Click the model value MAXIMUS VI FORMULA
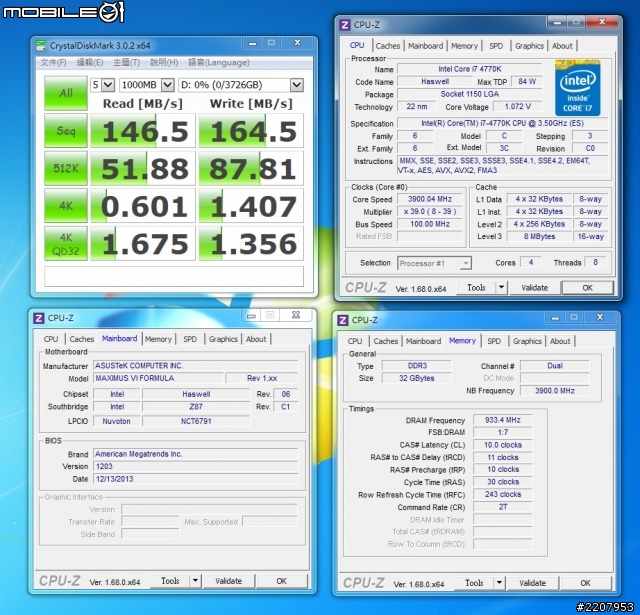The image size is (640, 615). pyautogui.click(x=159, y=378)
